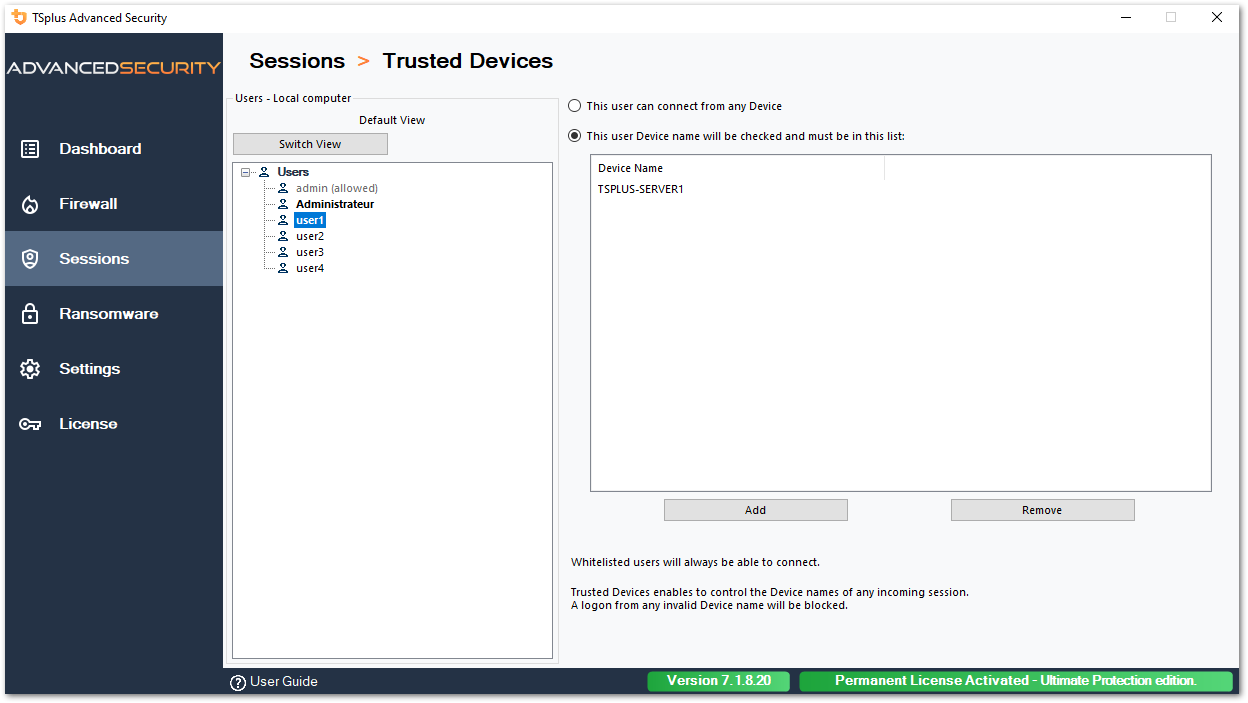The image size is (1248, 703).
Task: Click the Firewall flame icon
Action: (x=30, y=204)
